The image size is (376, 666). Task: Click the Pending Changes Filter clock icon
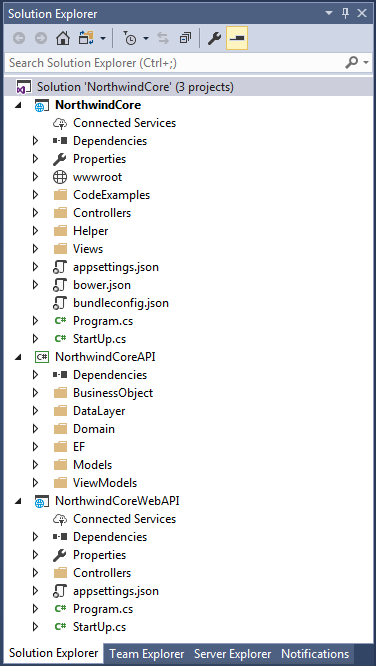130,39
